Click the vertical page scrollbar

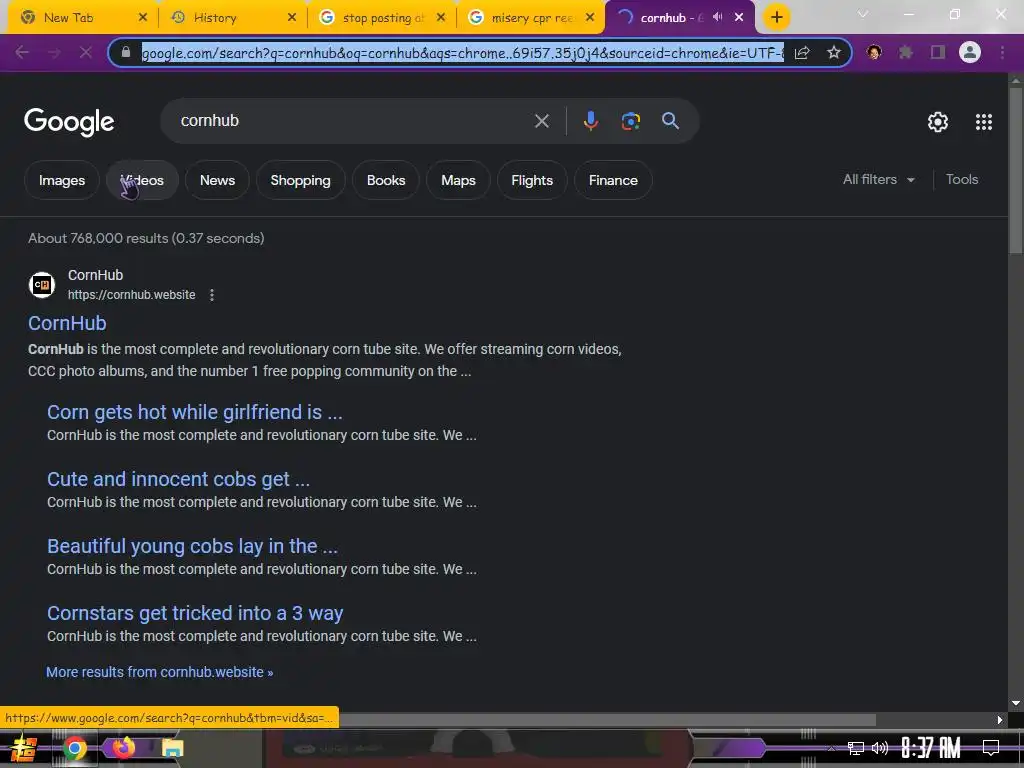pos(1016,170)
